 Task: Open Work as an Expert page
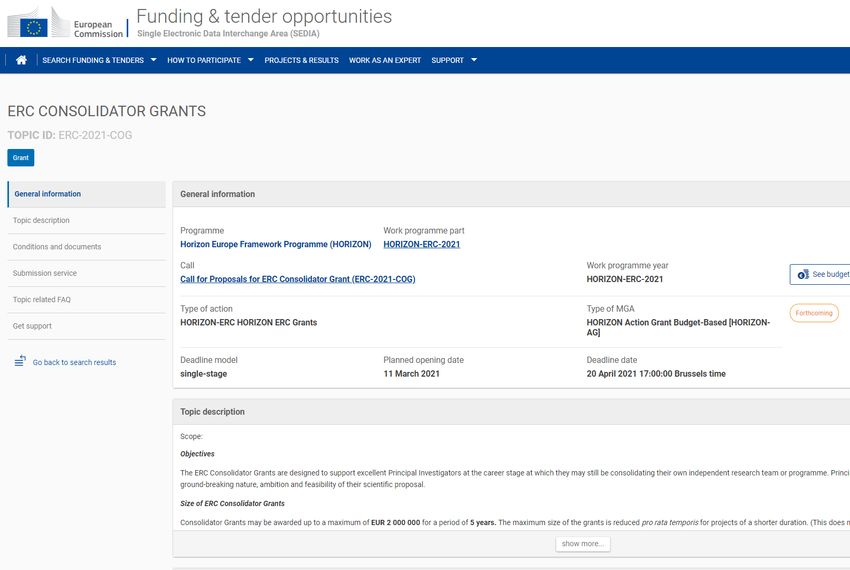[385, 60]
